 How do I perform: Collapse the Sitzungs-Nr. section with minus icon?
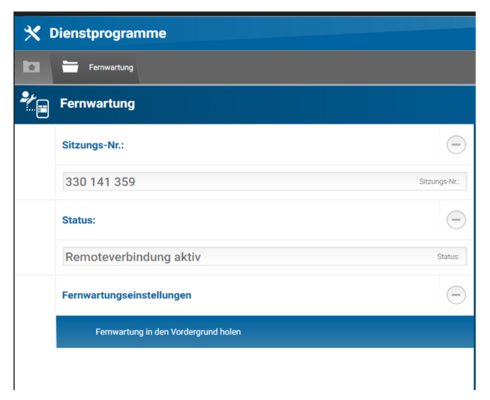coord(456,145)
